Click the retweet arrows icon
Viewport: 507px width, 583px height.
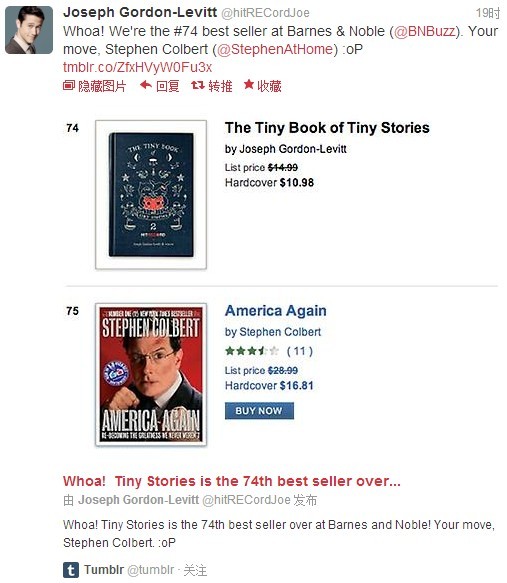pyautogui.click(x=197, y=86)
